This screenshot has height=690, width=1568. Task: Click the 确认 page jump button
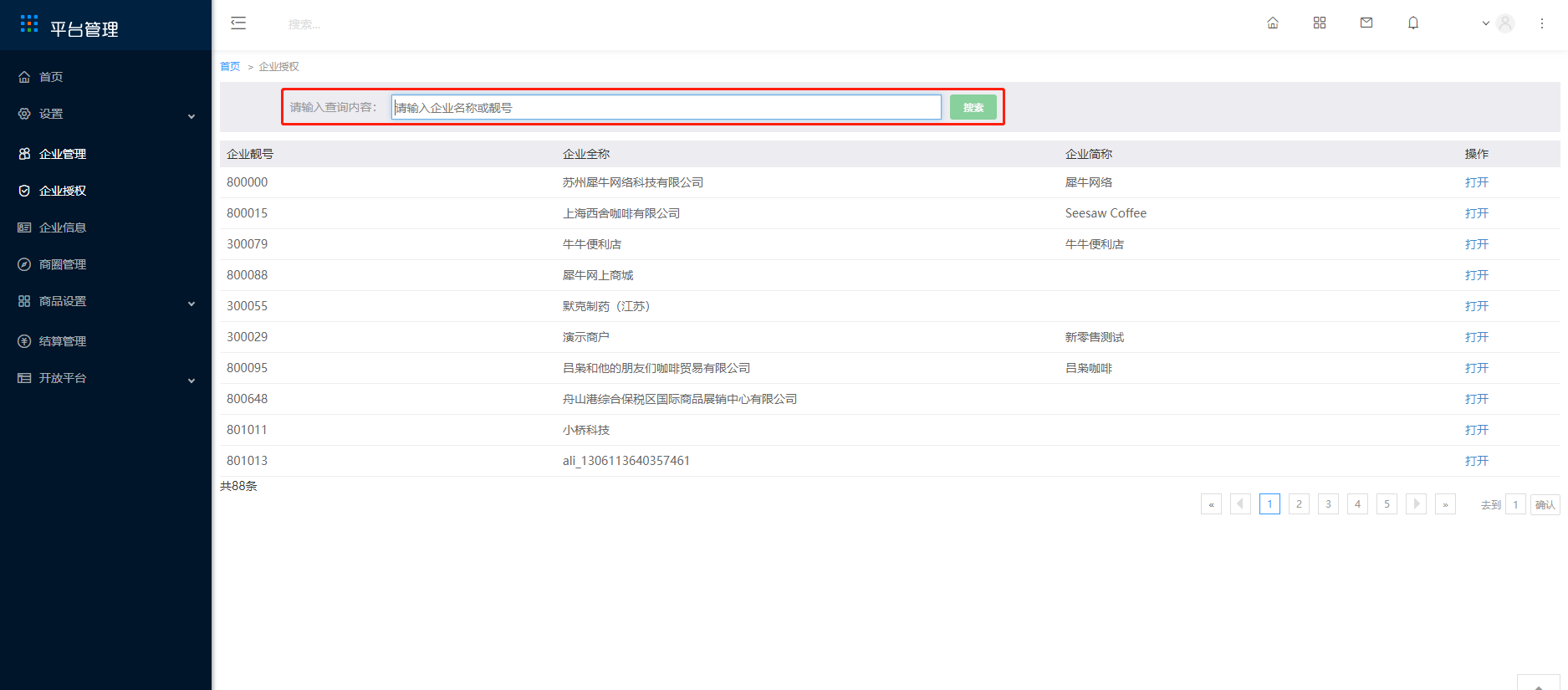[x=1545, y=504]
